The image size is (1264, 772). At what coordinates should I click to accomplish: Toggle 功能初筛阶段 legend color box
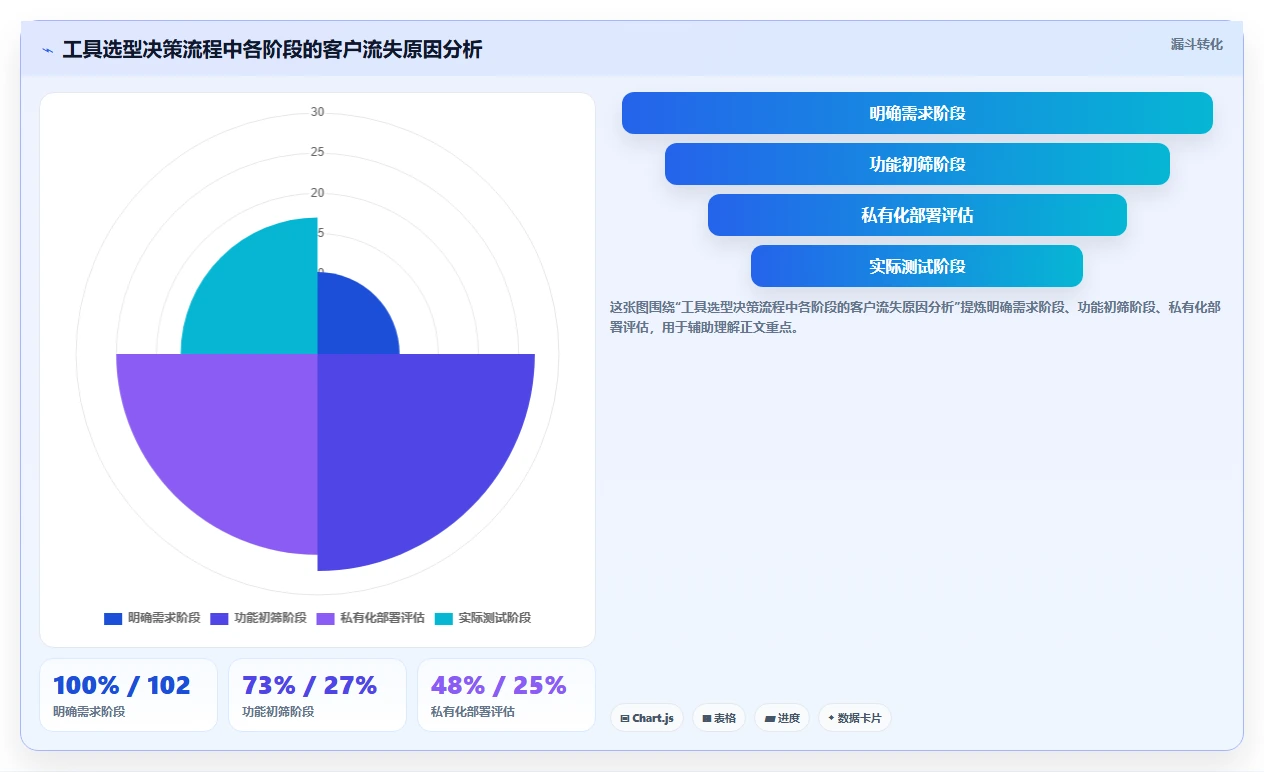coord(219,618)
